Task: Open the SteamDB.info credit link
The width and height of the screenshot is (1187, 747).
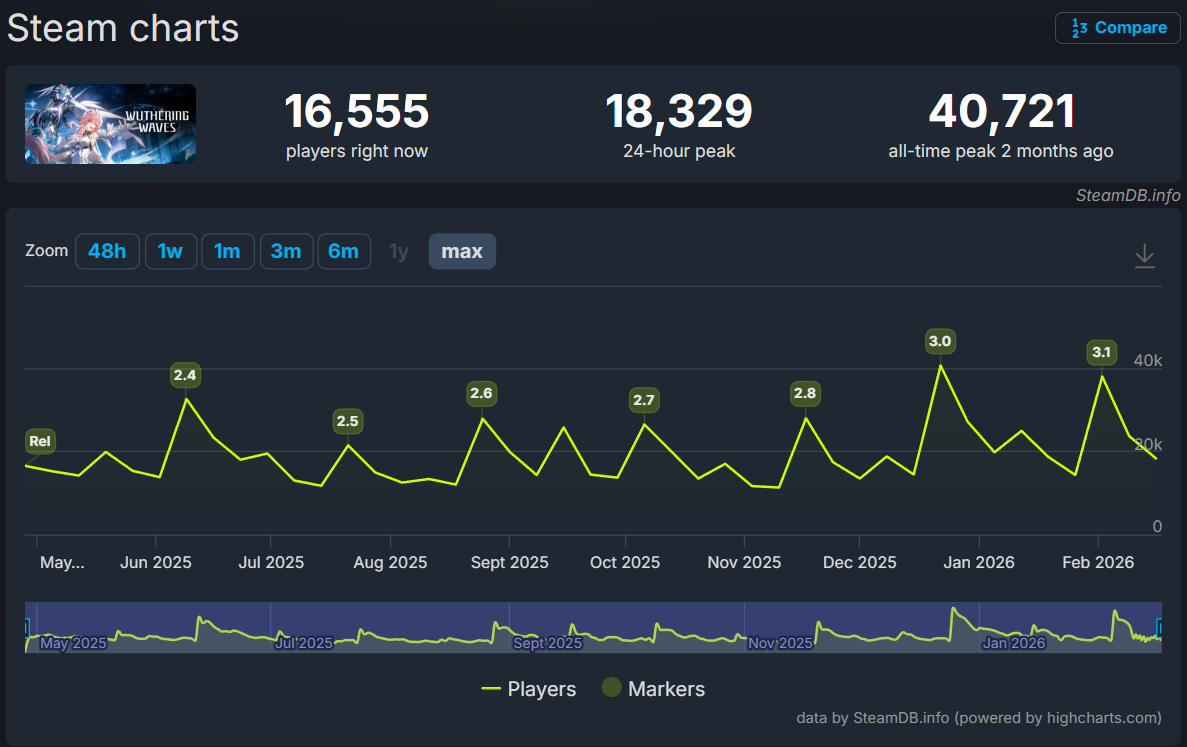Action: tap(1128, 195)
